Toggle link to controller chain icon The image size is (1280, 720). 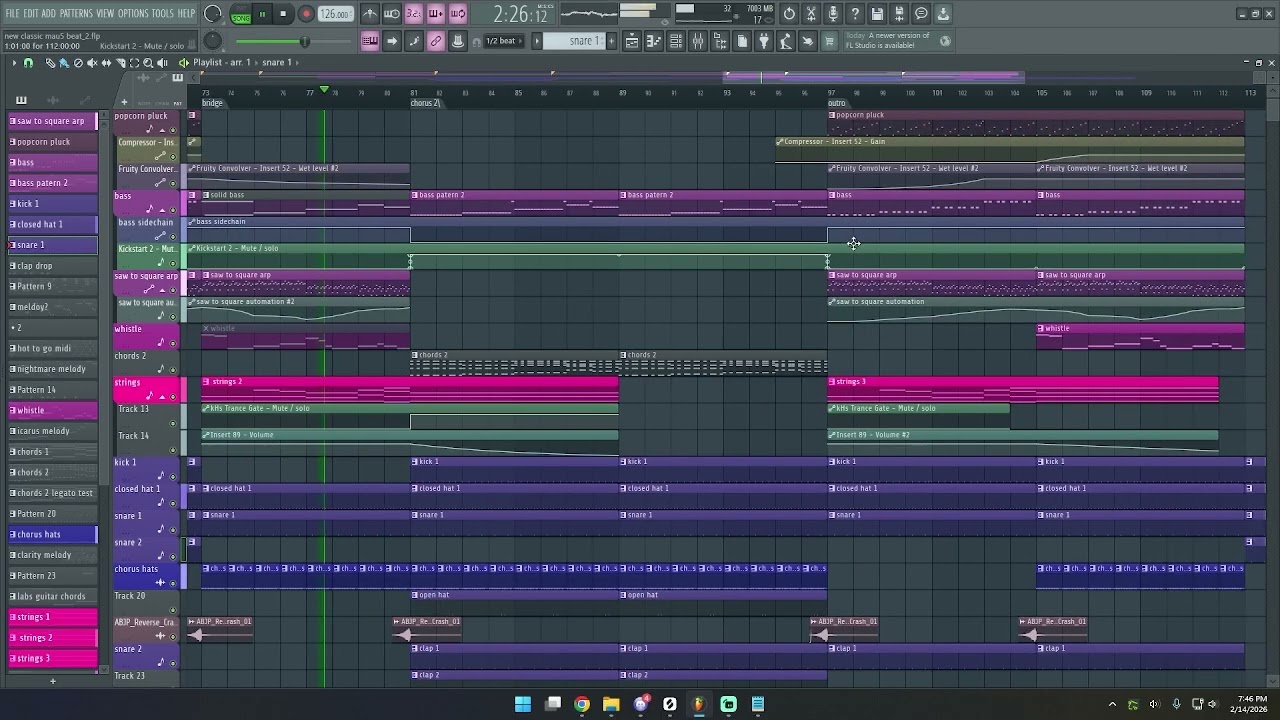(436, 41)
